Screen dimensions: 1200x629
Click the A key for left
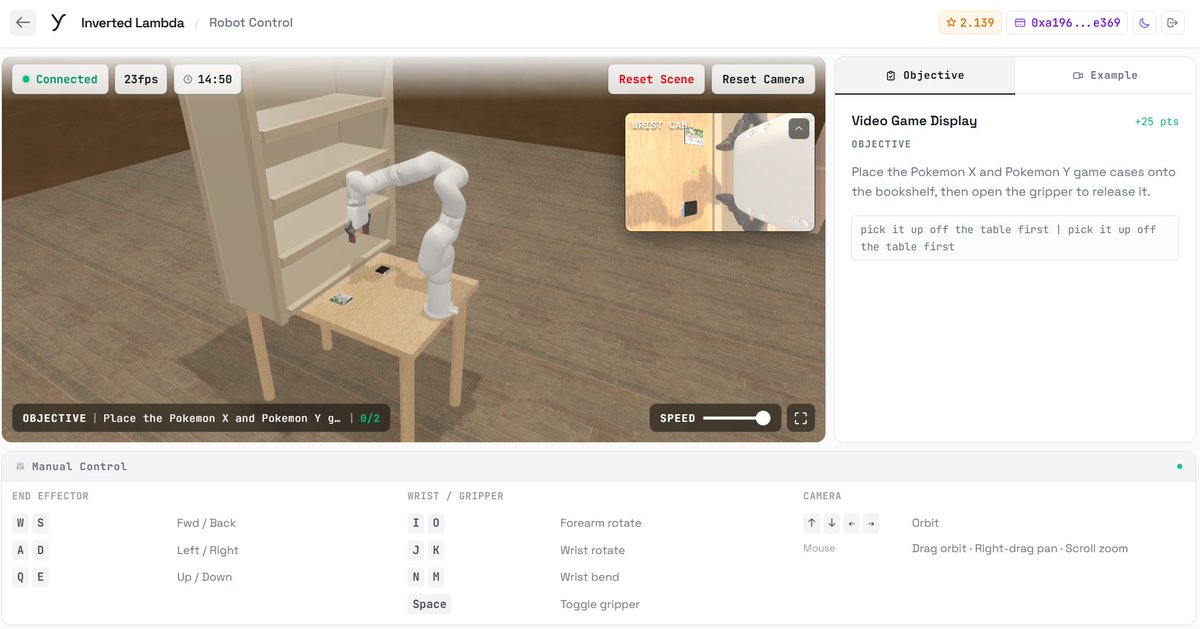pyautogui.click(x=21, y=550)
